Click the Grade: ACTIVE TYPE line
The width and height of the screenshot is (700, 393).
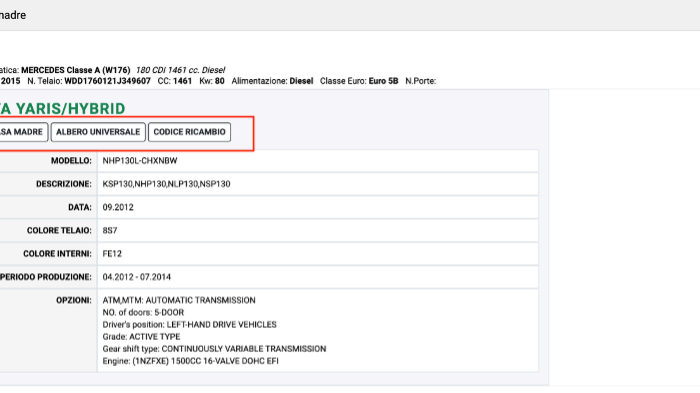141,336
